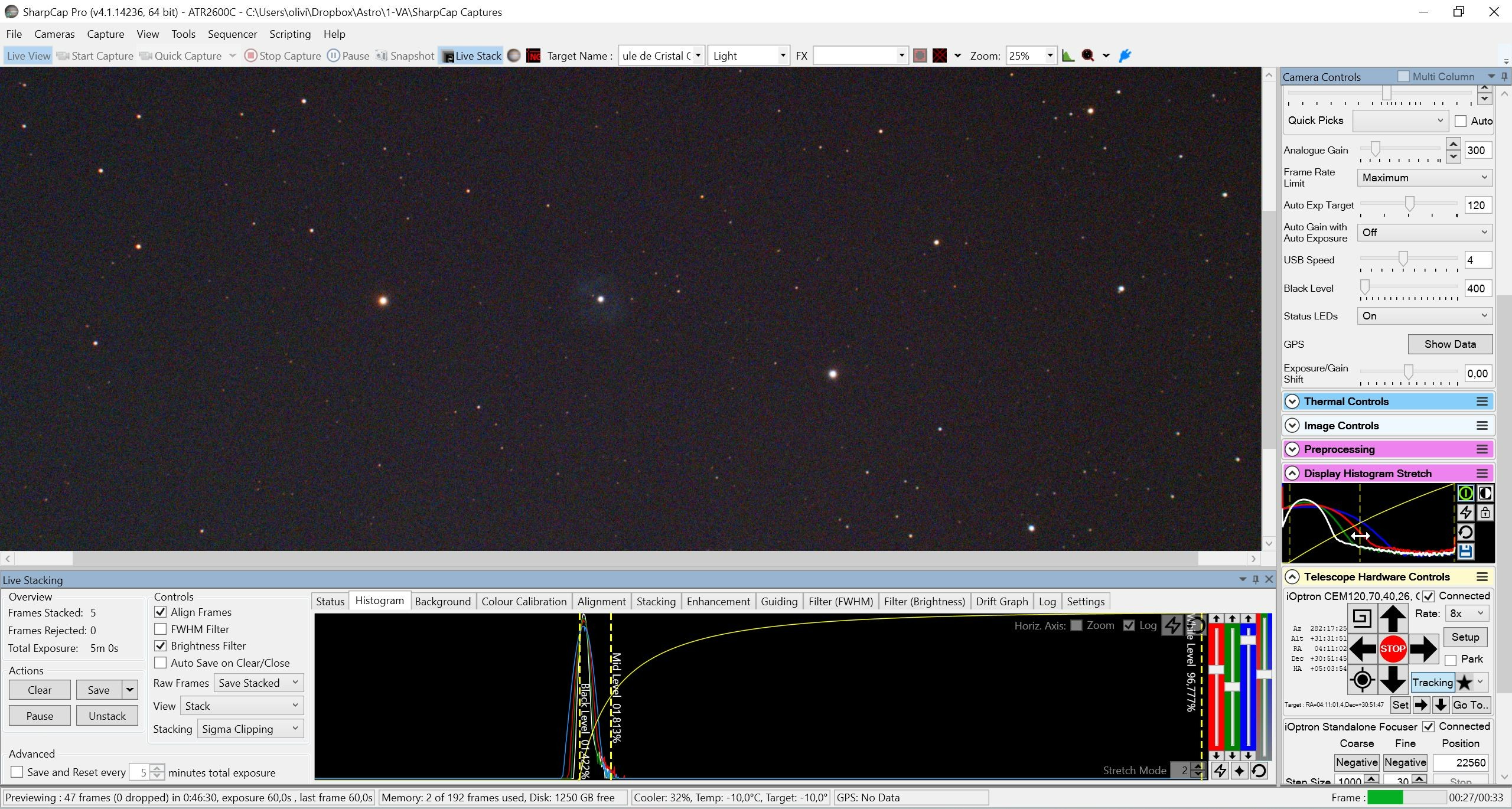The width and height of the screenshot is (1512, 809).
Task: Click the red STOP telescope movement button
Action: pyautogui.click(x=1392, y=648)
